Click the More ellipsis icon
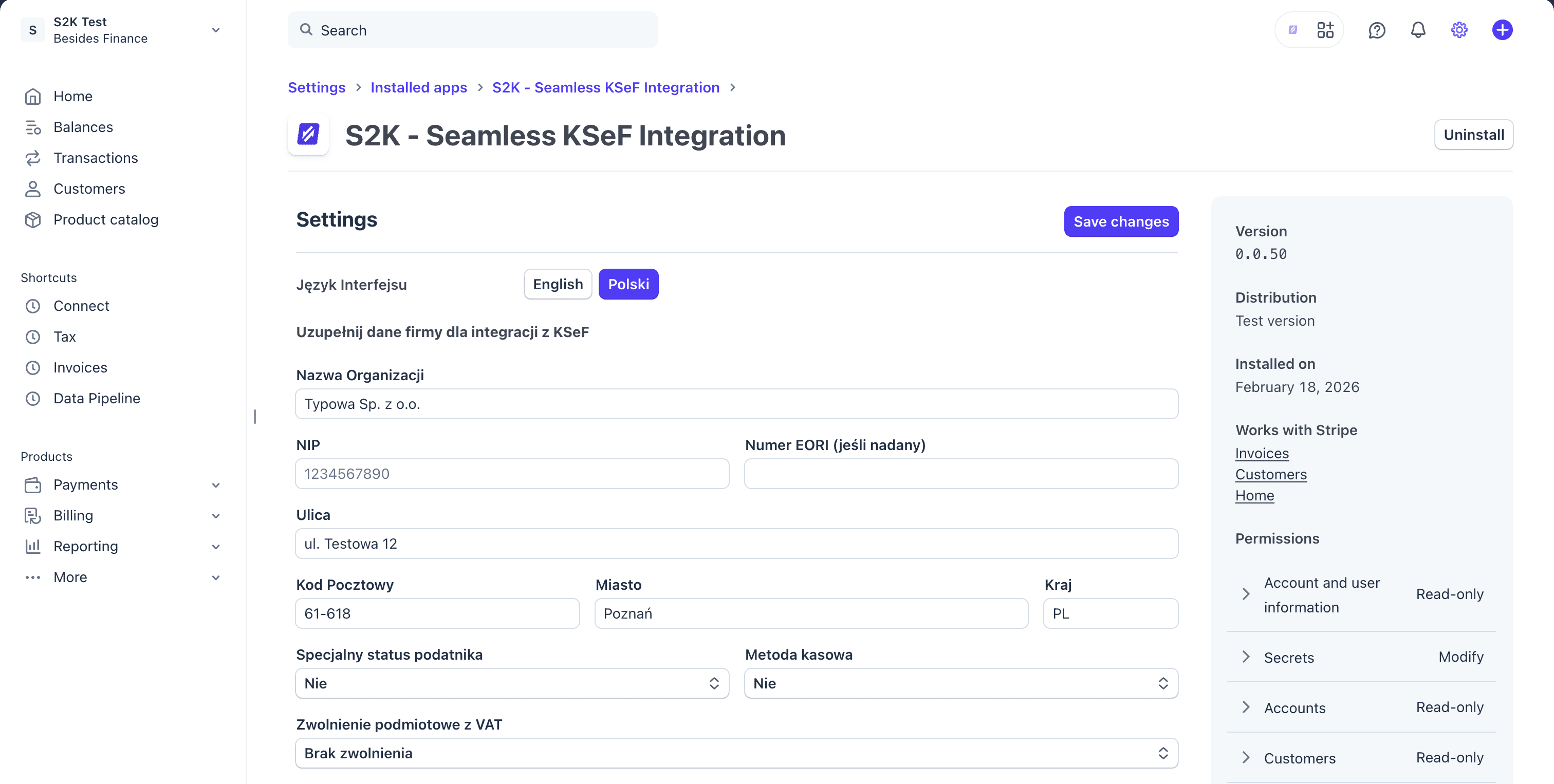 [32, 577]
